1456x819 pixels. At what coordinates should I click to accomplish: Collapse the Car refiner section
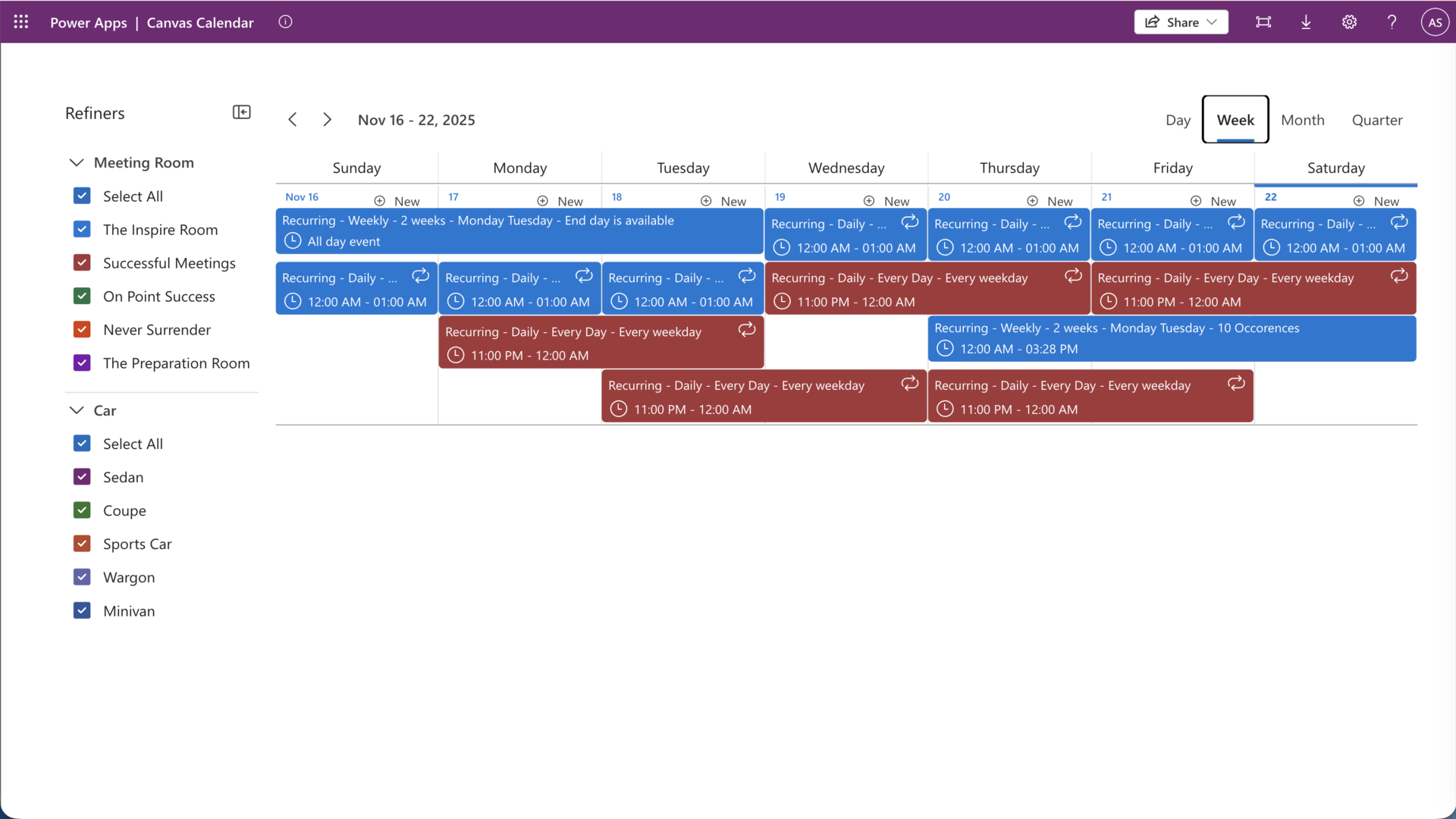point(77,410)
